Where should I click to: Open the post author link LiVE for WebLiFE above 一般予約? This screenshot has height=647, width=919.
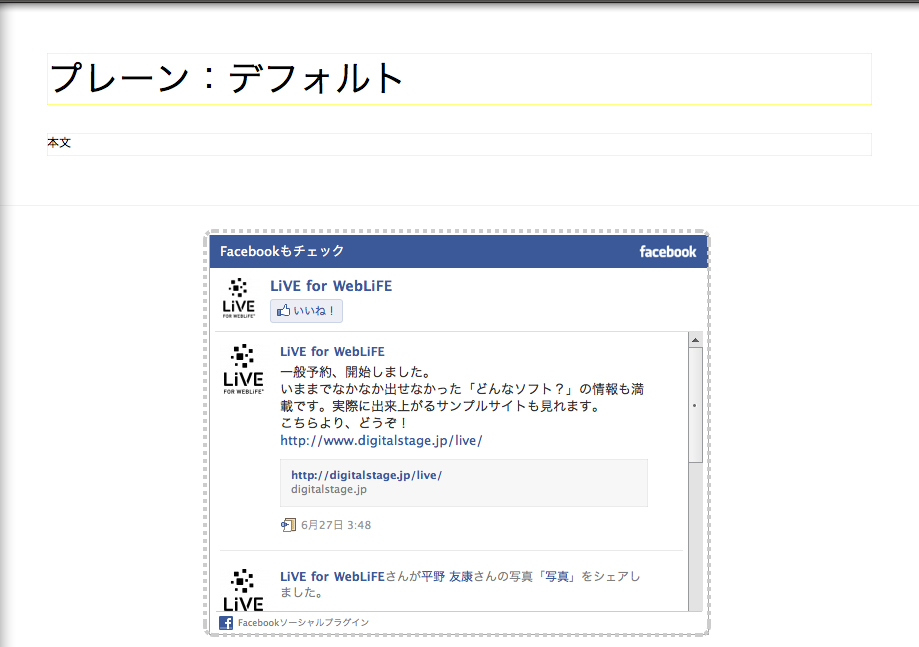click(332, 352)
